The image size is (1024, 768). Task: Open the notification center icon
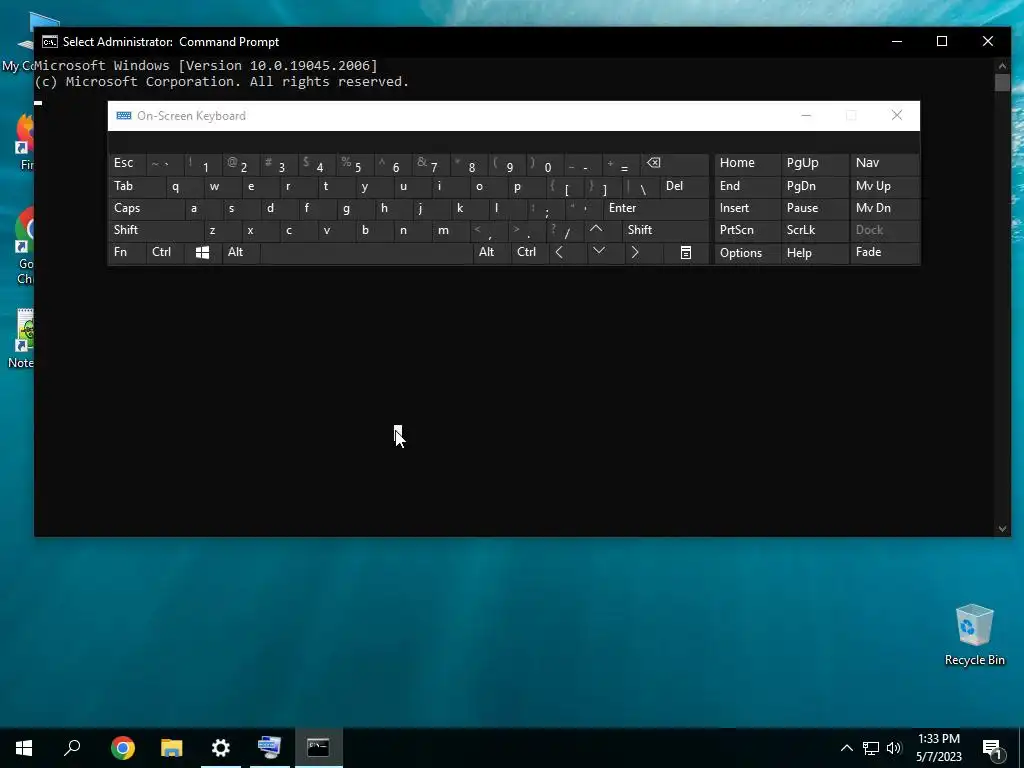coord(992,749)
